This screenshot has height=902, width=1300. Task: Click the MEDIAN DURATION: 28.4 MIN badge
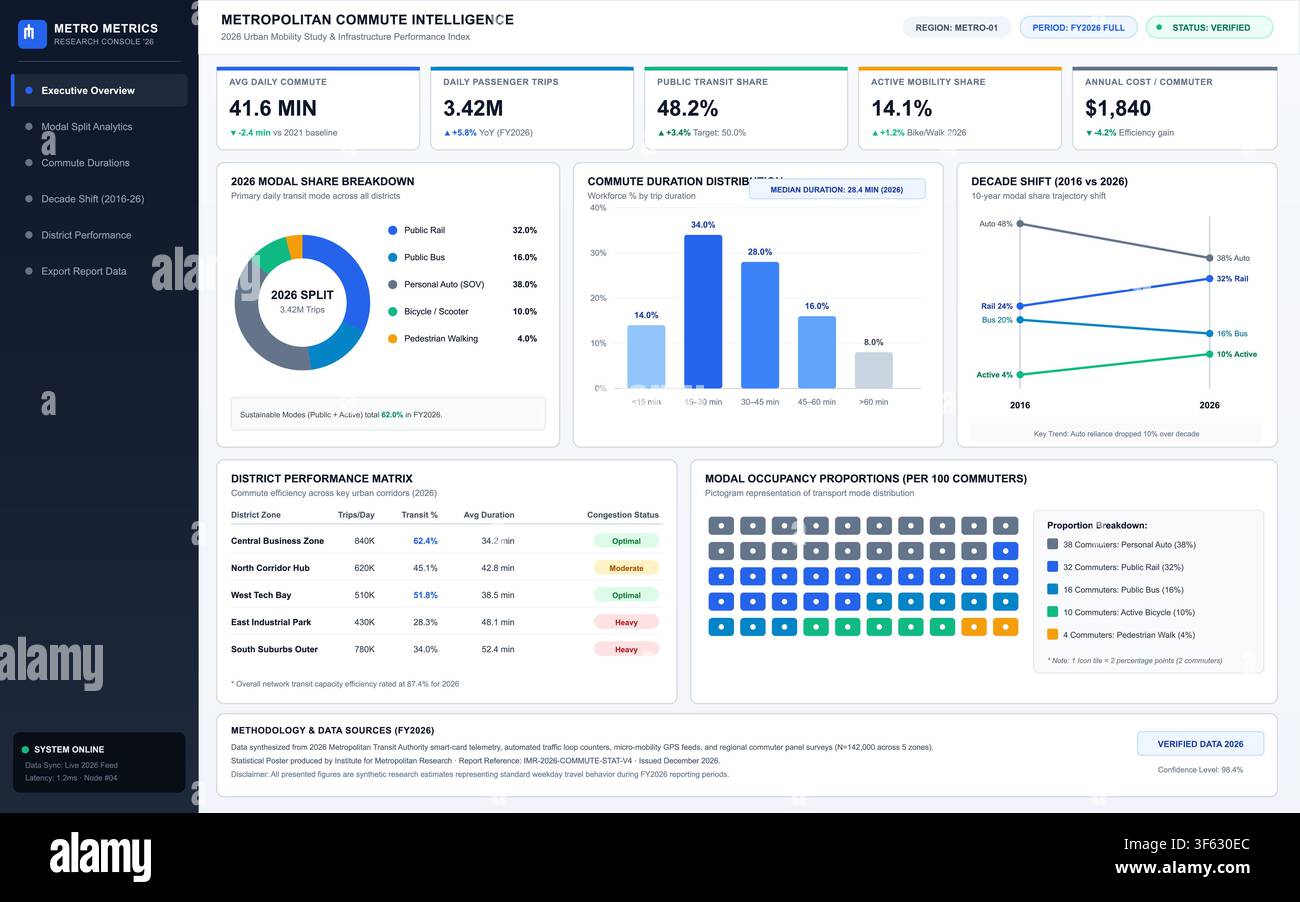click(x=836, y=189)
